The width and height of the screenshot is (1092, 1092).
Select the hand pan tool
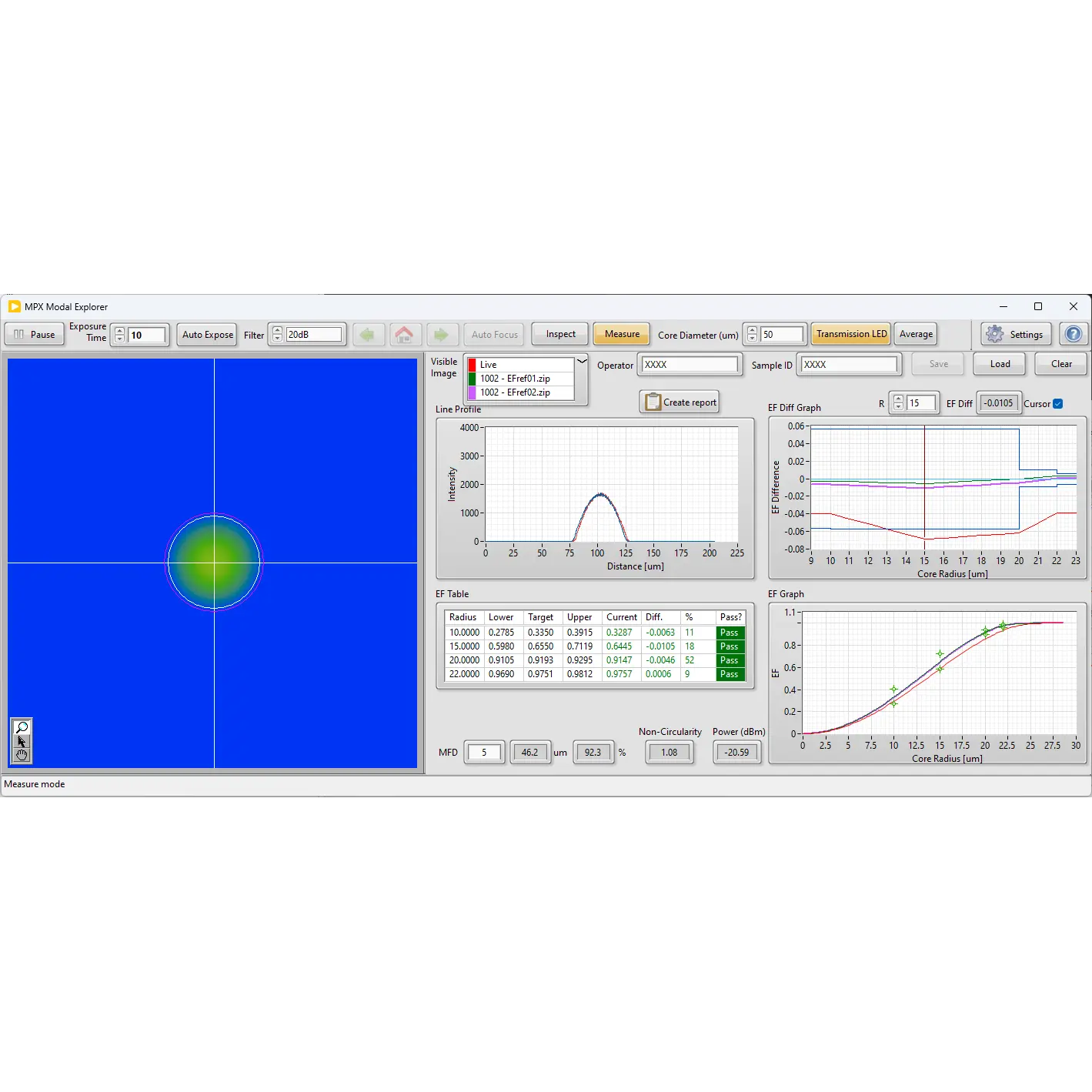tap(22, 755)
